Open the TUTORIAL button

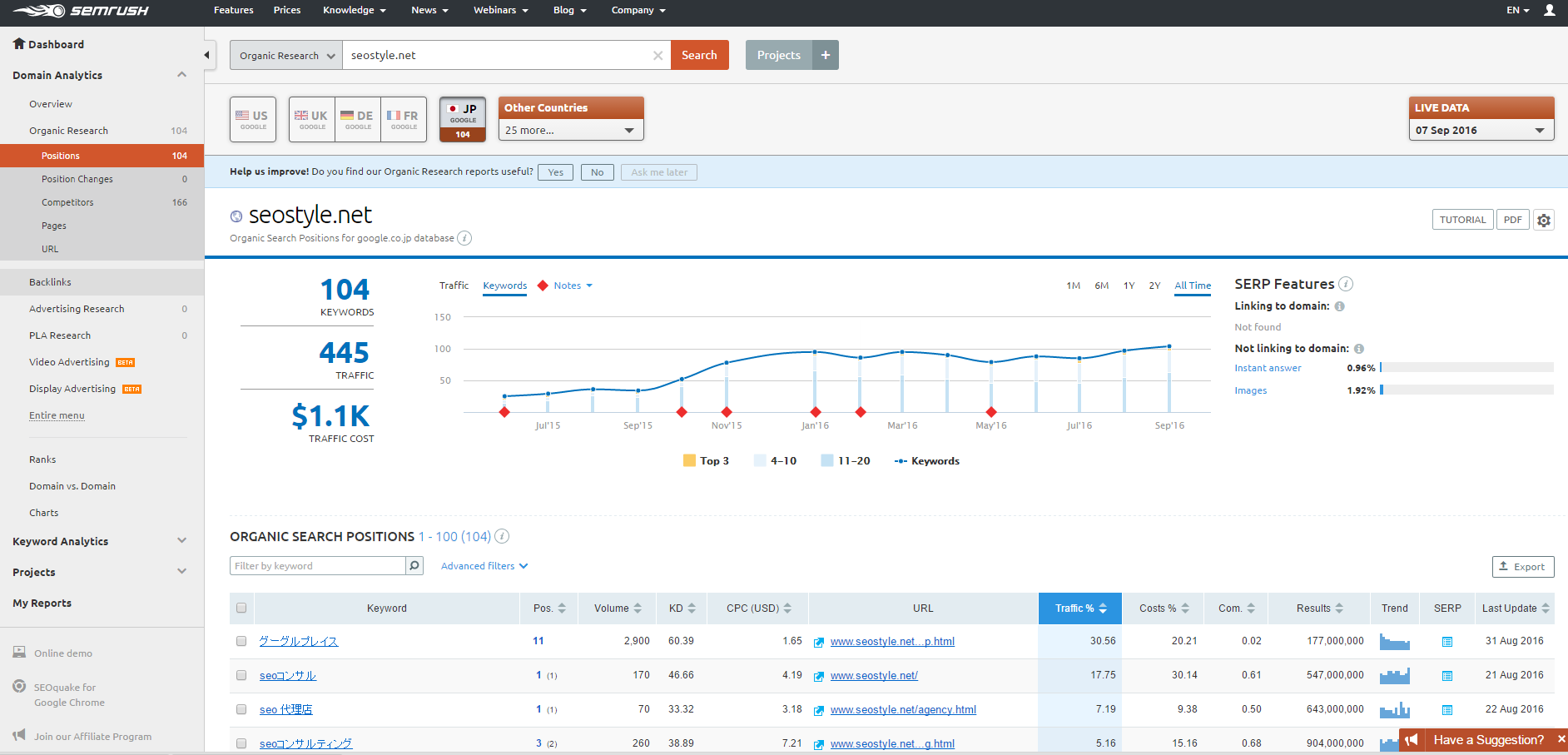point(1462,220)
